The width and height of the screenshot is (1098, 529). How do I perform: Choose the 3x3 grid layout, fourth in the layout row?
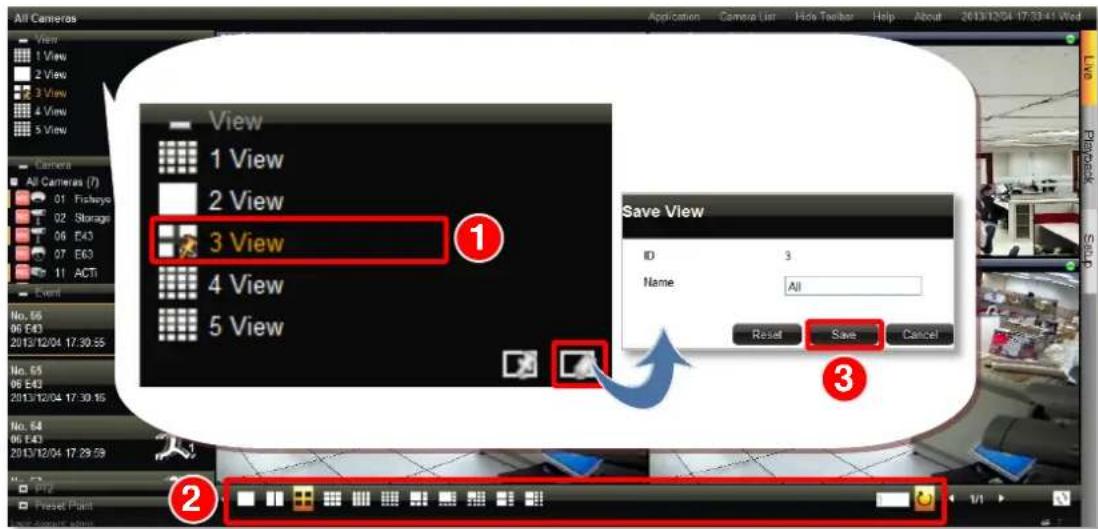pyautogui.click(x=332, y=499)
